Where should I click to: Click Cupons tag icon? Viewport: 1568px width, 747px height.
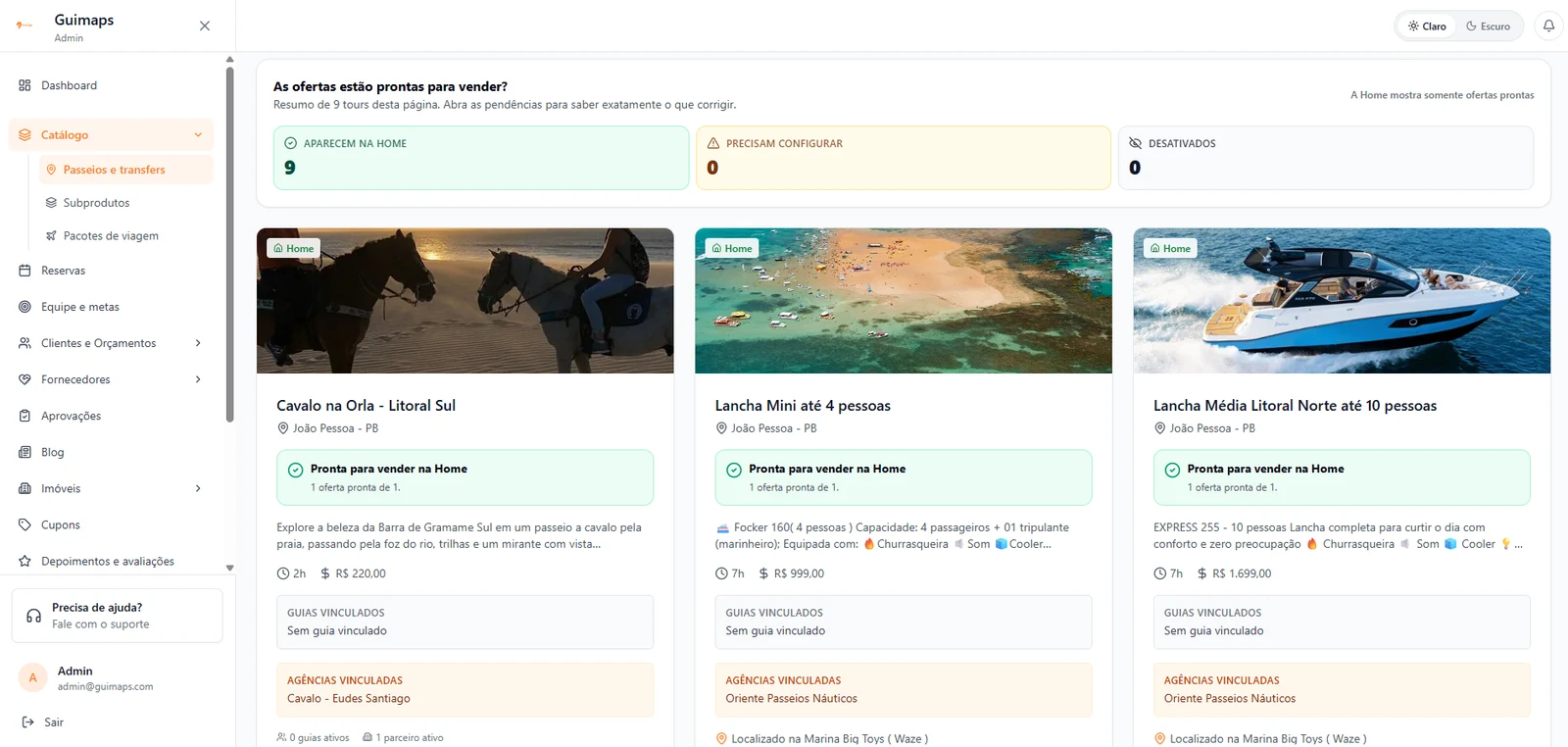(x=24, y=524)
